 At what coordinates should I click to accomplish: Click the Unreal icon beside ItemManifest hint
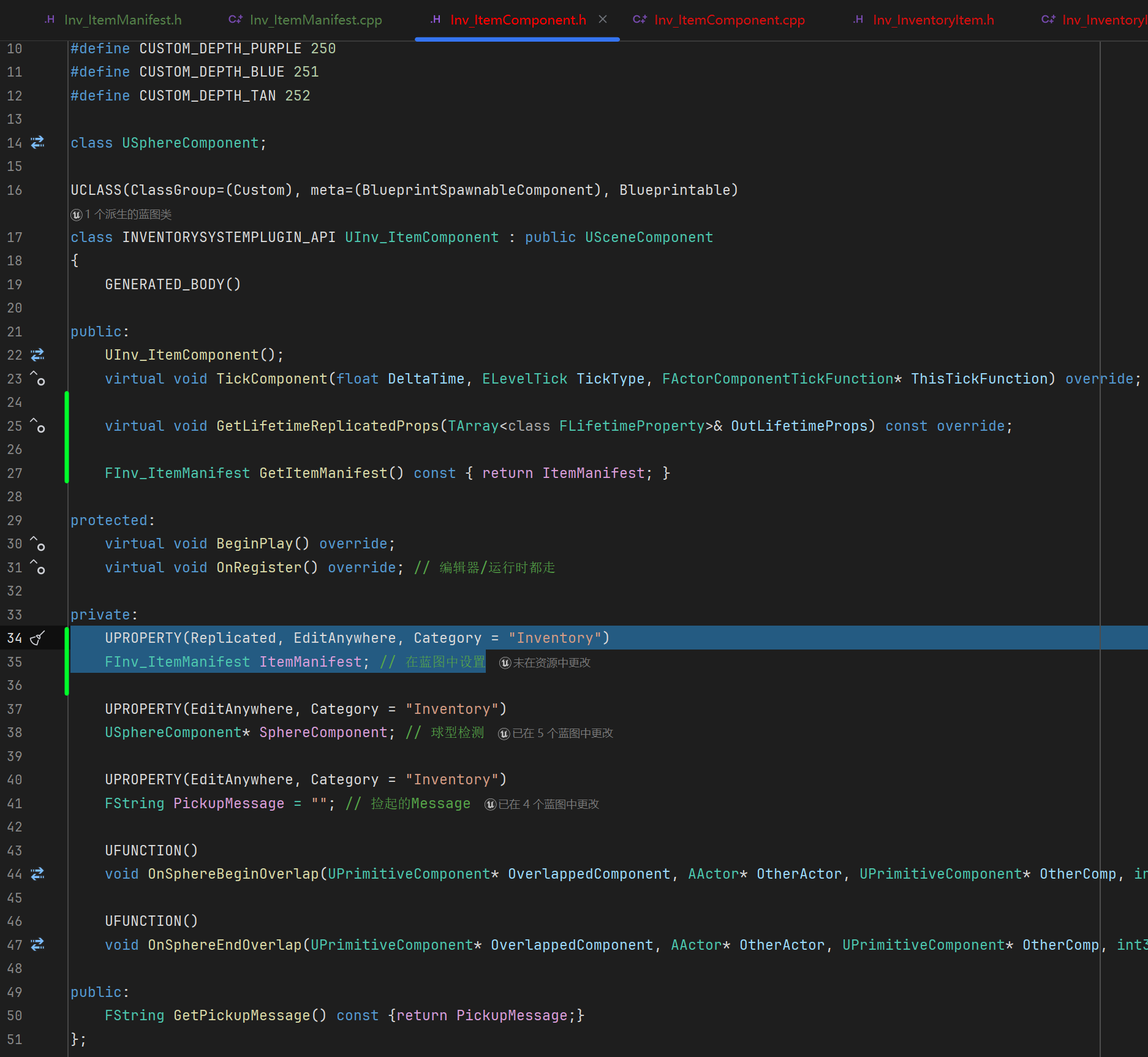point(505,662)
